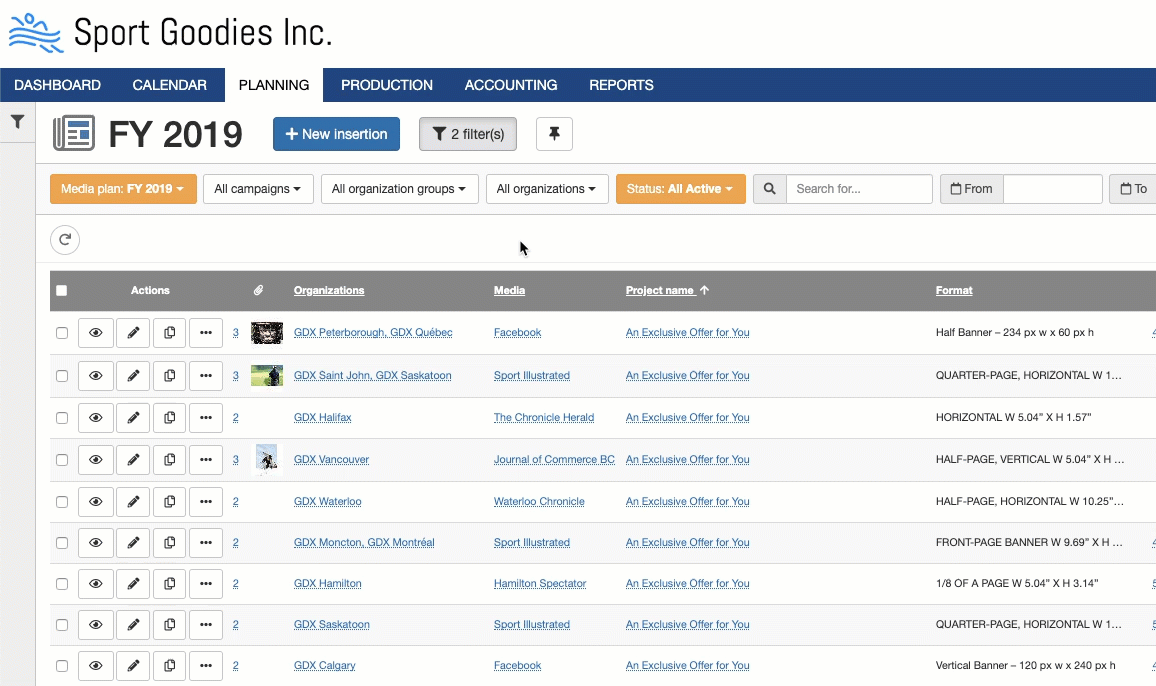1156x686 pixels.
Task: Expand the Status: All Active dropdown
Action: 680,189
